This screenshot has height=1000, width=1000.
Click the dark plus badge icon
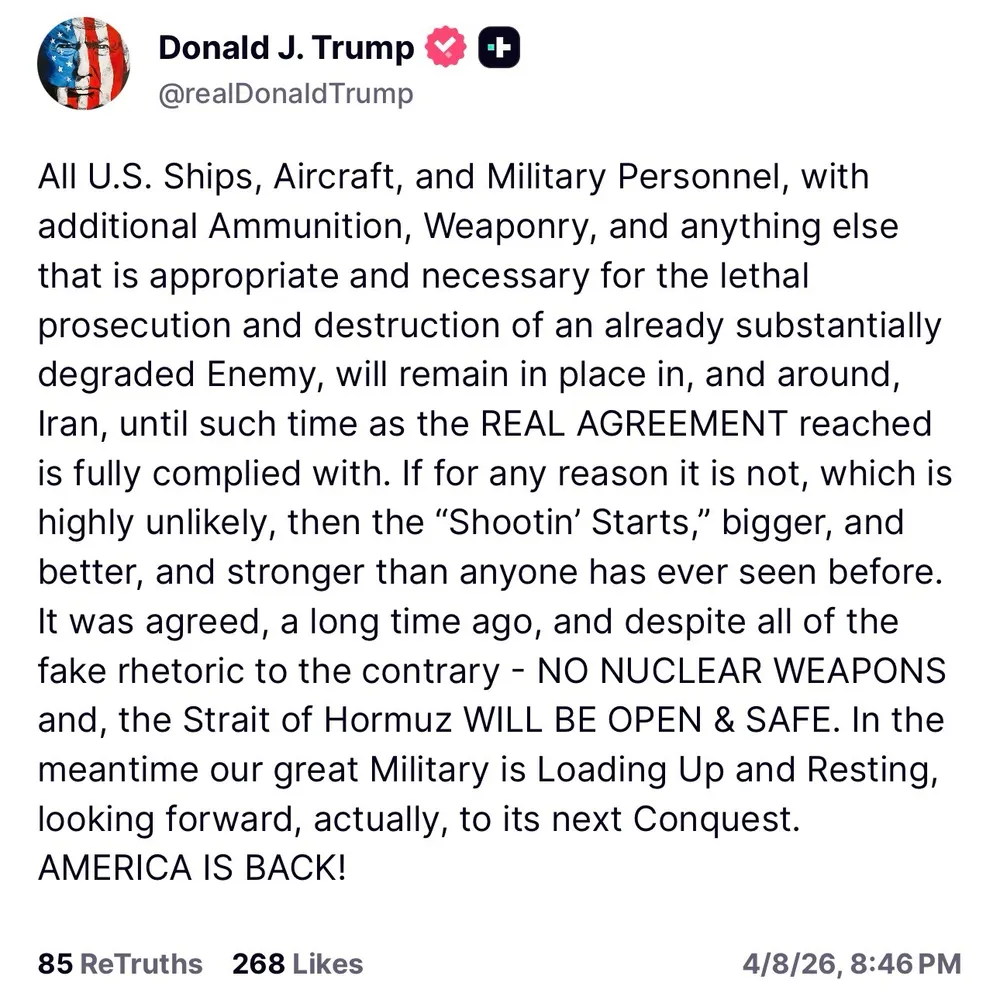(x=499, y=48)
